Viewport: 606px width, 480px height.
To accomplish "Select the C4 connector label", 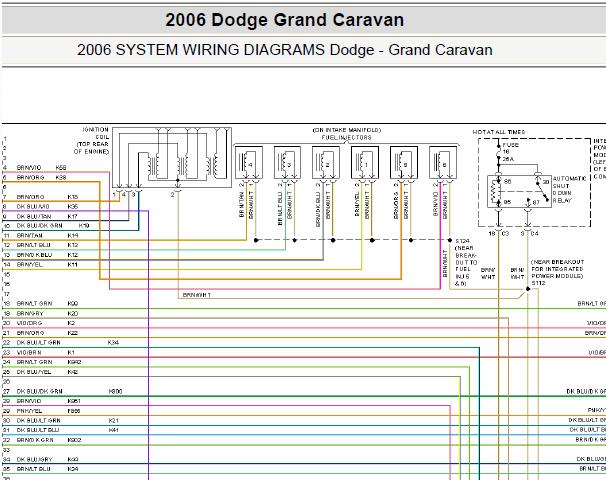I will click(534, 233).
